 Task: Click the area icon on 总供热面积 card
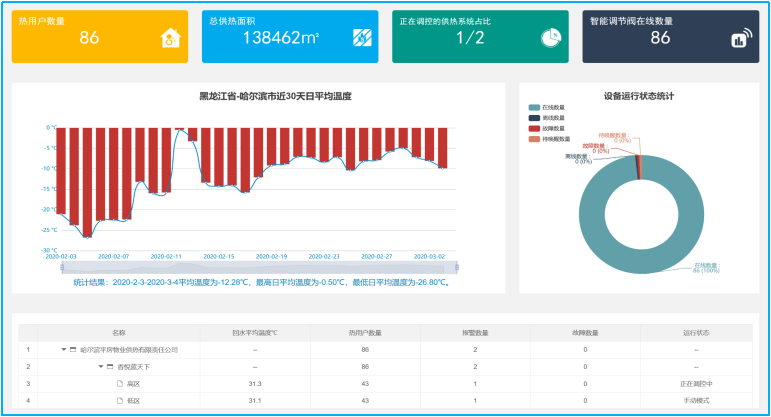click(x=361, y=38)
